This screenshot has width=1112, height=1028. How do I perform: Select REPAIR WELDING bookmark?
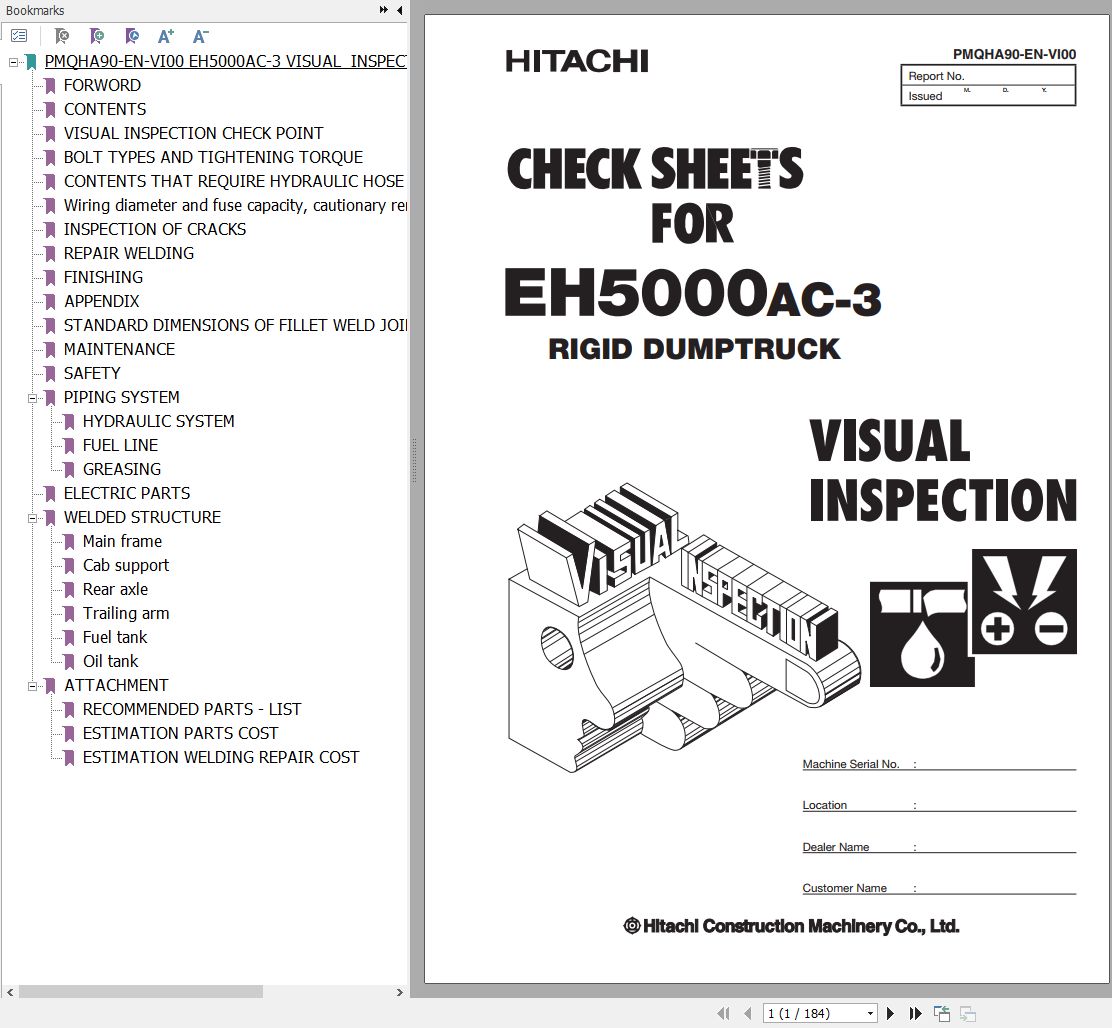point(128,253)
